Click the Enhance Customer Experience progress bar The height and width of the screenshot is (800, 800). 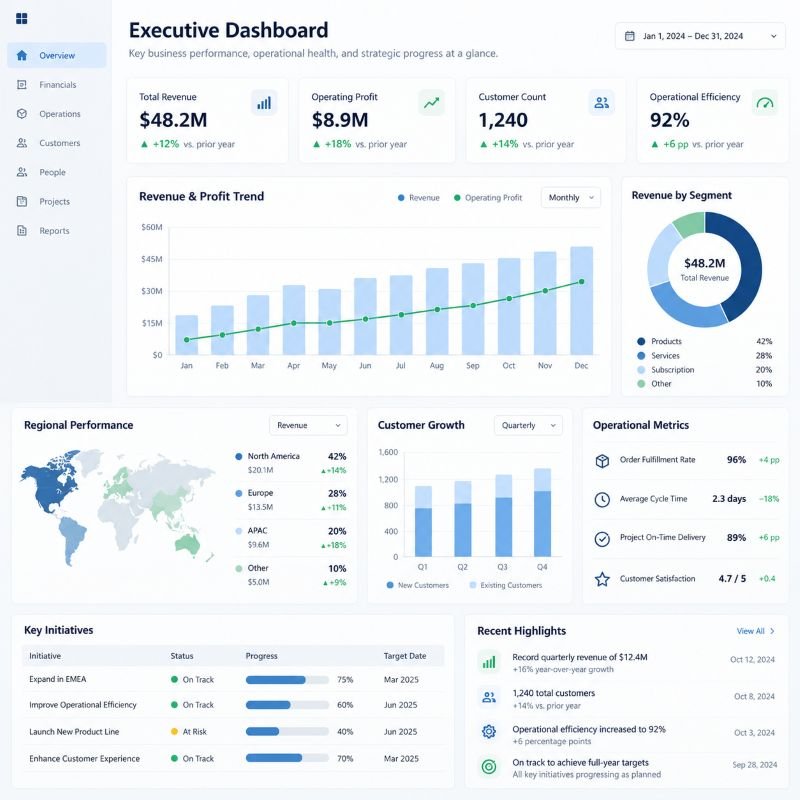(287, 758)
